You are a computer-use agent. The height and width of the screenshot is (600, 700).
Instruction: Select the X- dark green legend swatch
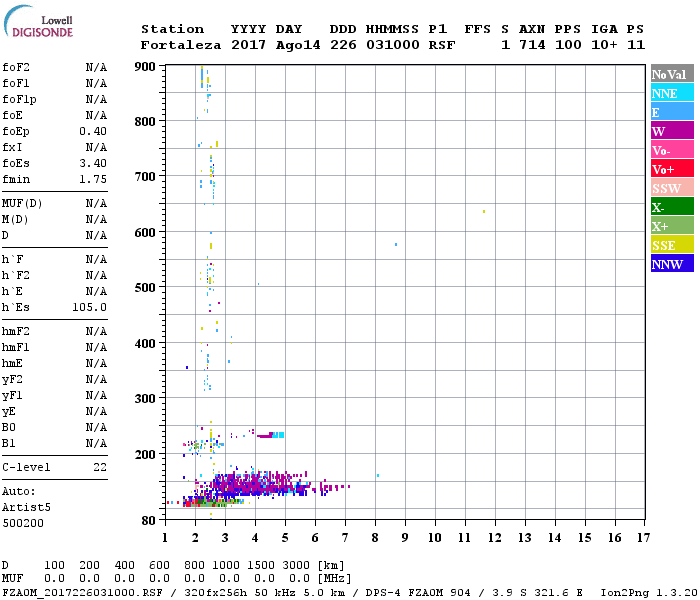point(672,207)
